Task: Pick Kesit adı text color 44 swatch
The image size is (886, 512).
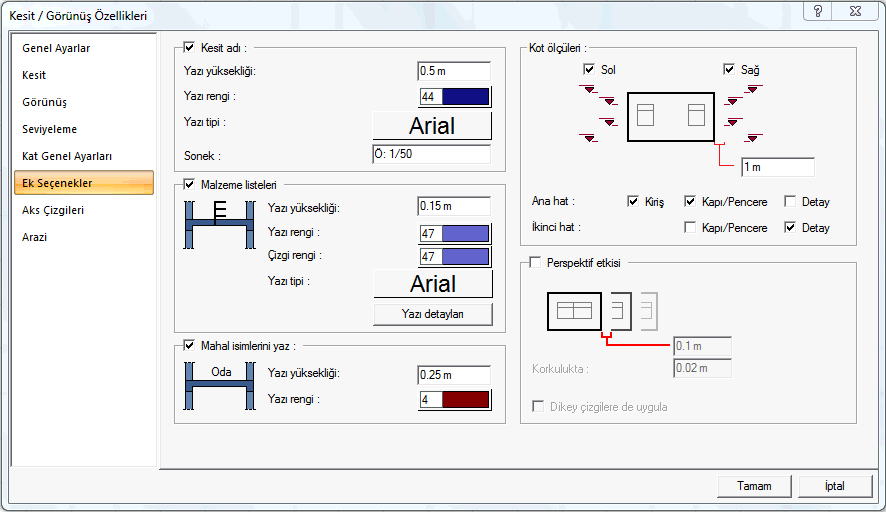Action: pyautogui.click(x=455, y=97)
